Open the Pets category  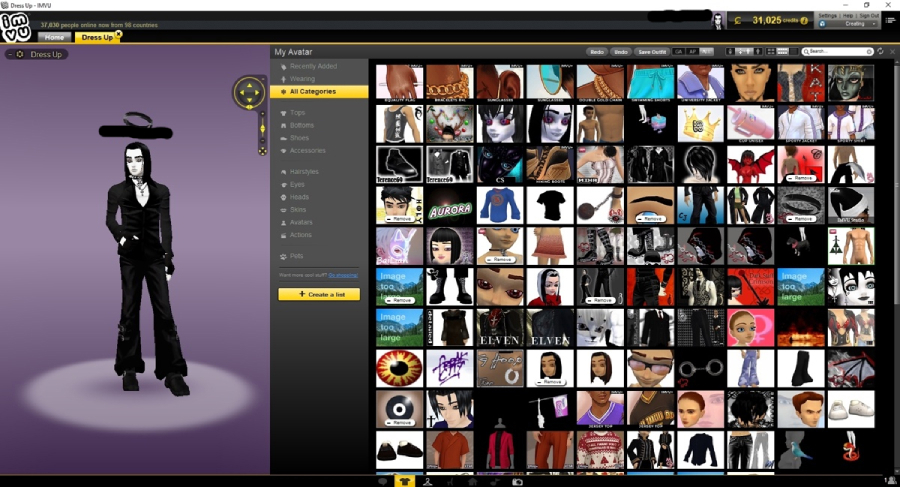[x=296, y=256]
